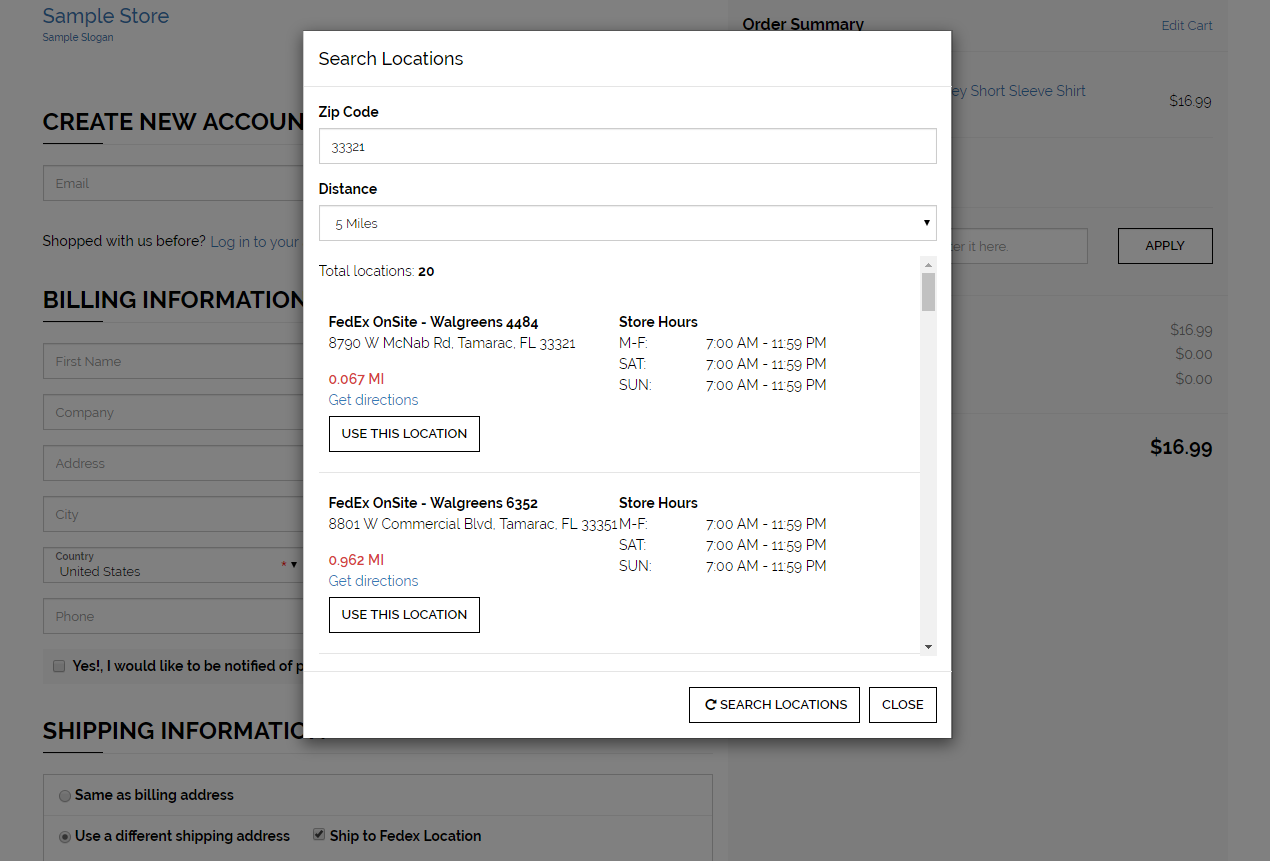Close the Search Locations dialog
This screenshot has width=1270, height=861.
(x=903, y=705)
